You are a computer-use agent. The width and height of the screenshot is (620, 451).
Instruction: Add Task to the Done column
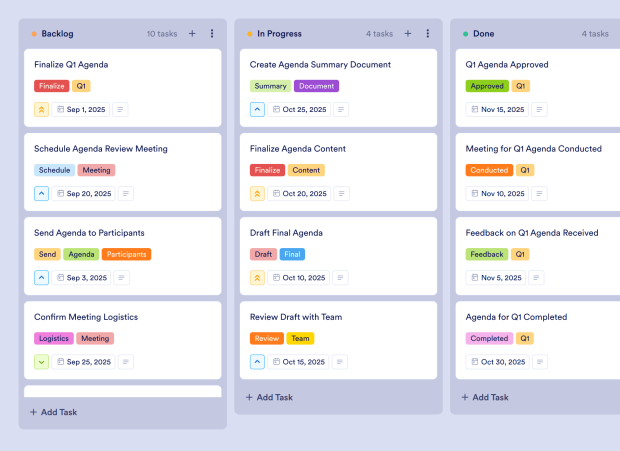486,397
